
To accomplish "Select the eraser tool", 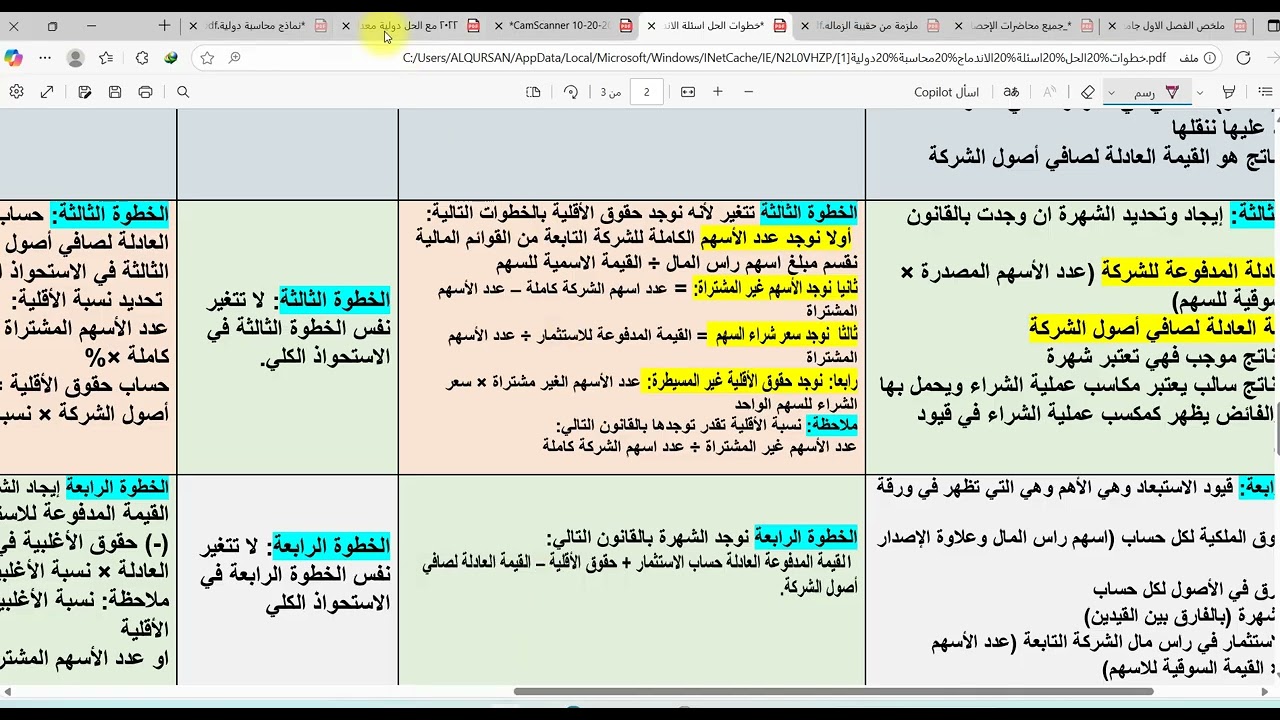I will pyautogui.click(x=1088, y=92).
